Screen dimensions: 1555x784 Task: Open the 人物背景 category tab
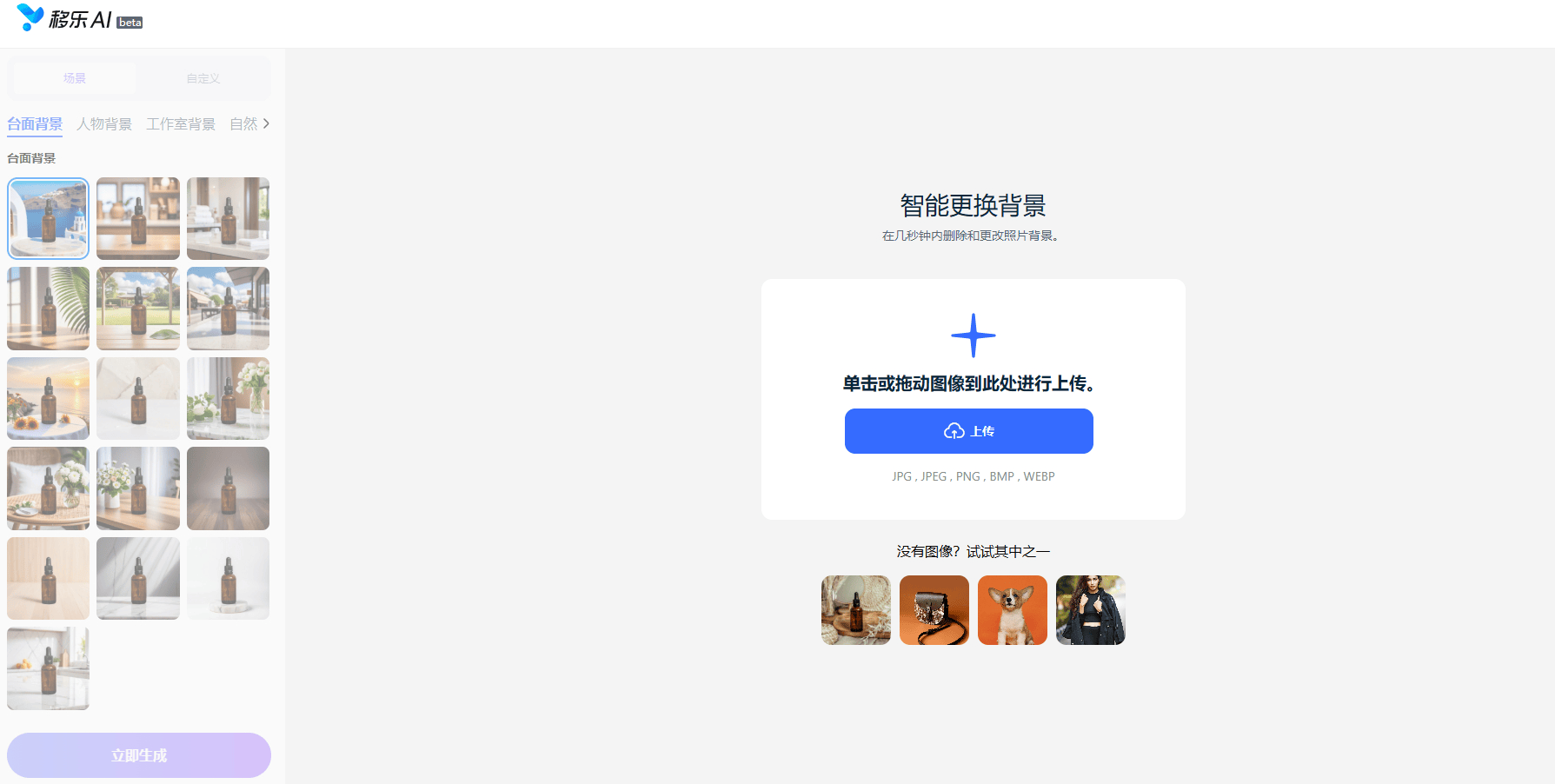tap(104, 124)
